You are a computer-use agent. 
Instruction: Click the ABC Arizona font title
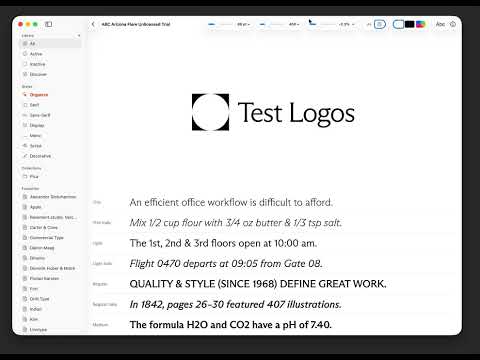(136, 24)
